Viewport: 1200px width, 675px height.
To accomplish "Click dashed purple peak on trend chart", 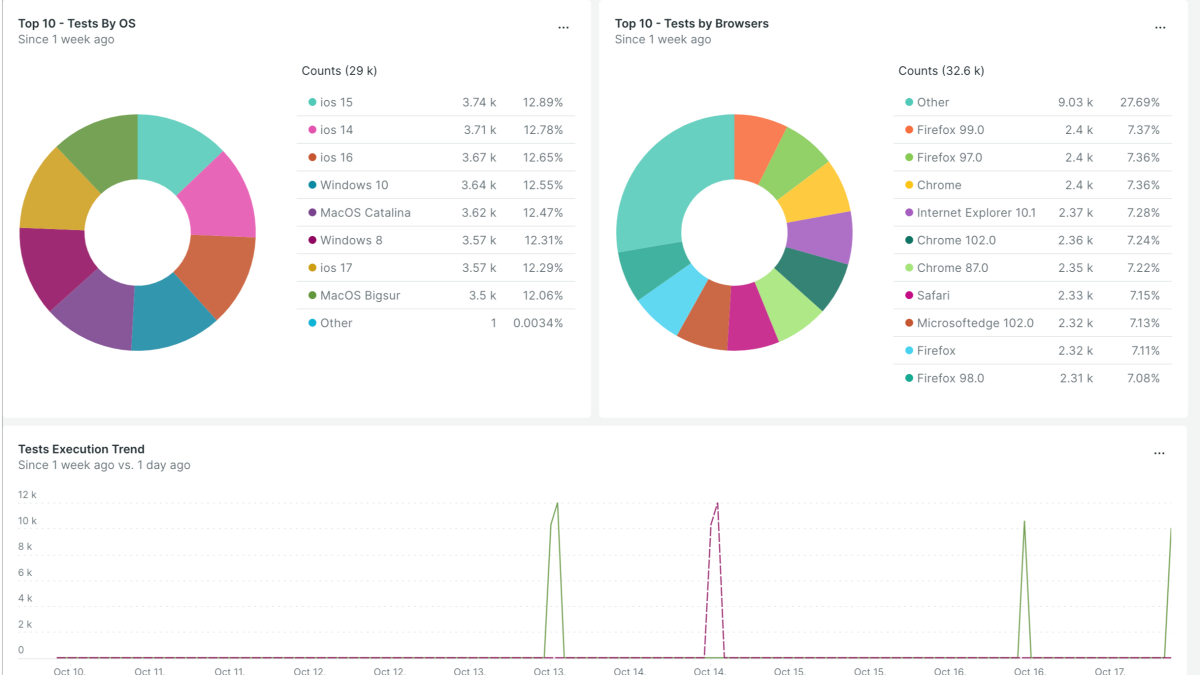I will tap(717, 504).
